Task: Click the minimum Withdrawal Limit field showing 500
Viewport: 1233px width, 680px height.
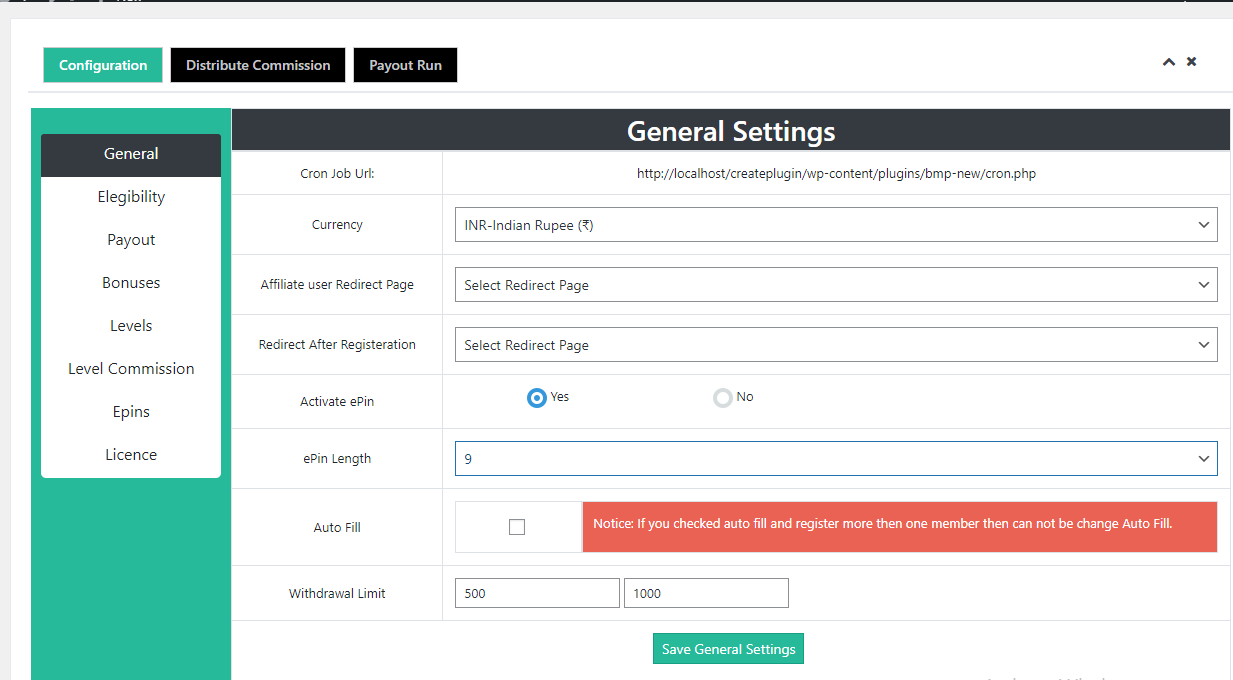Action: point(537,593)
